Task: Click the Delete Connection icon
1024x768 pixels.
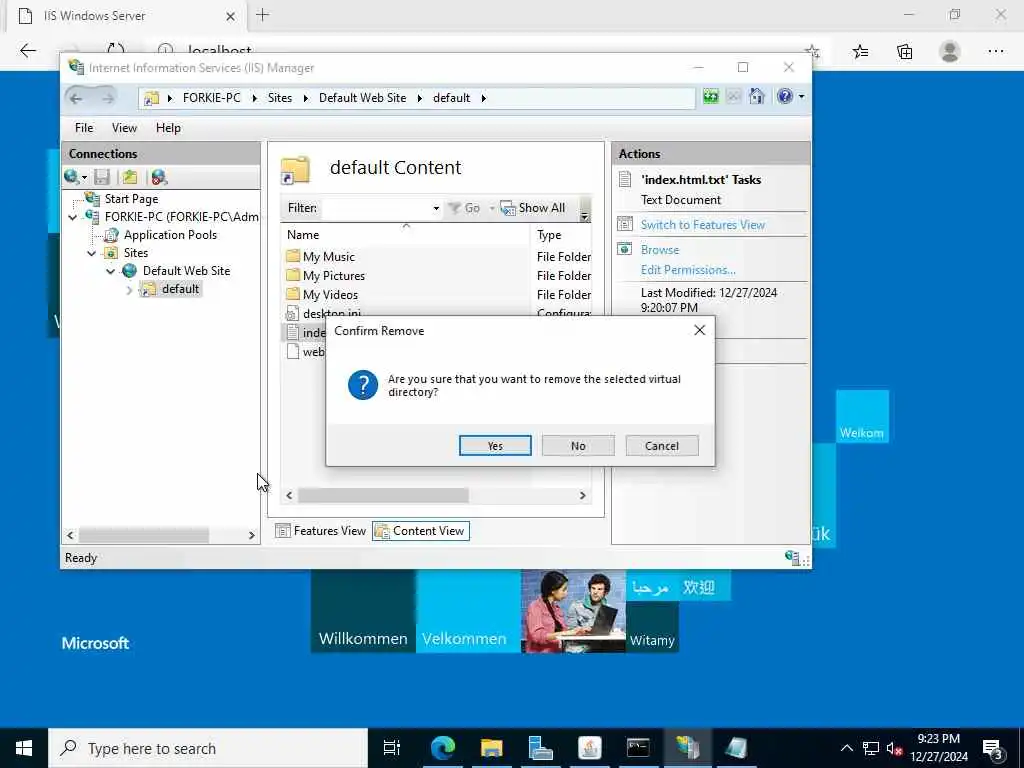Action: pyautogui.click(x=159, y=177)
